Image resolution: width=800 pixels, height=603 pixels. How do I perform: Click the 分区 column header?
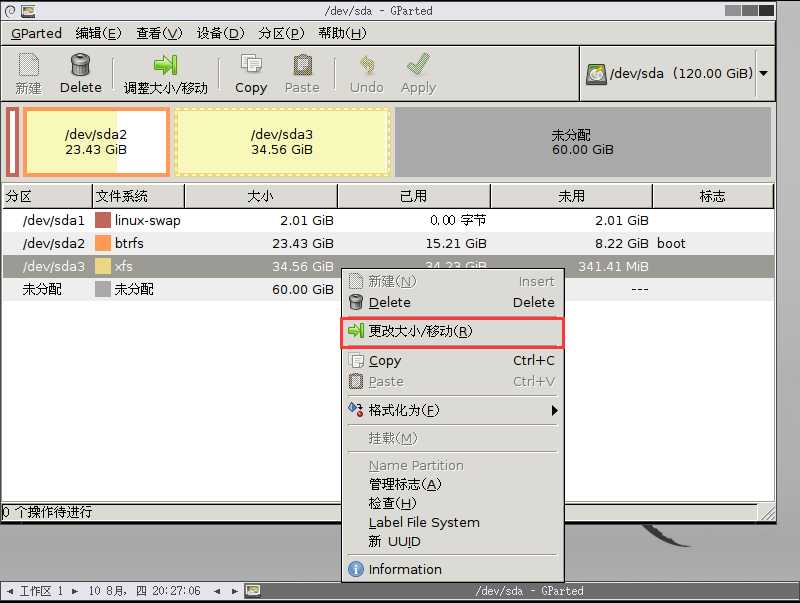click(47, 196)
